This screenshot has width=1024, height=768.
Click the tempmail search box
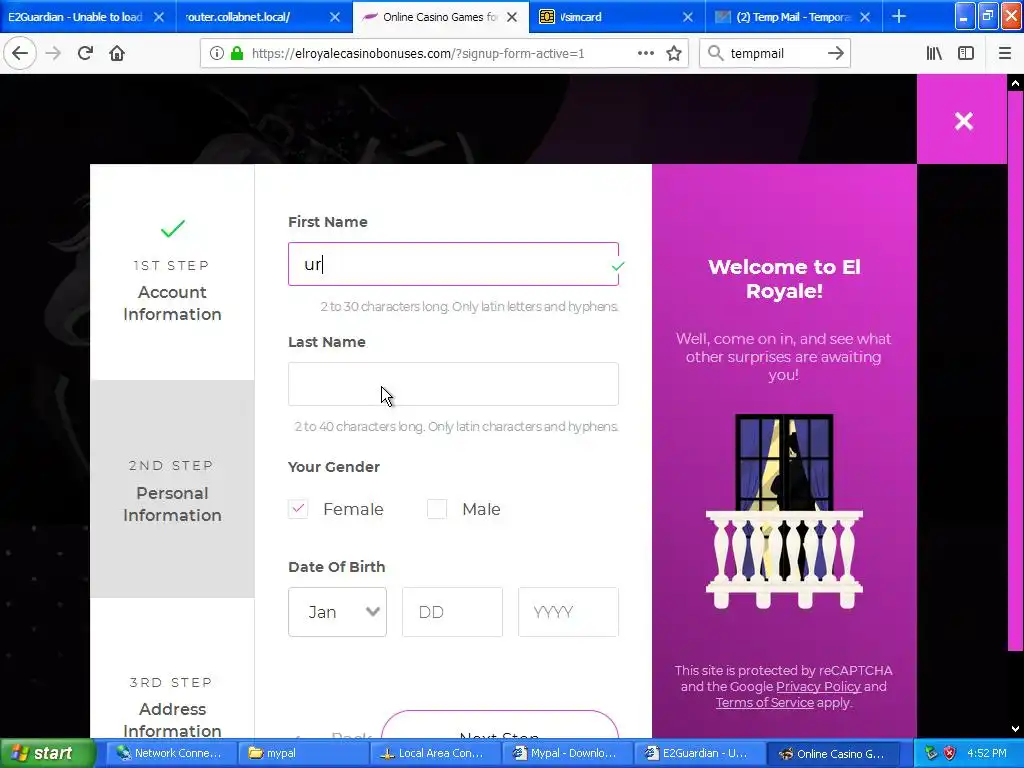click(x=774, y=54)
